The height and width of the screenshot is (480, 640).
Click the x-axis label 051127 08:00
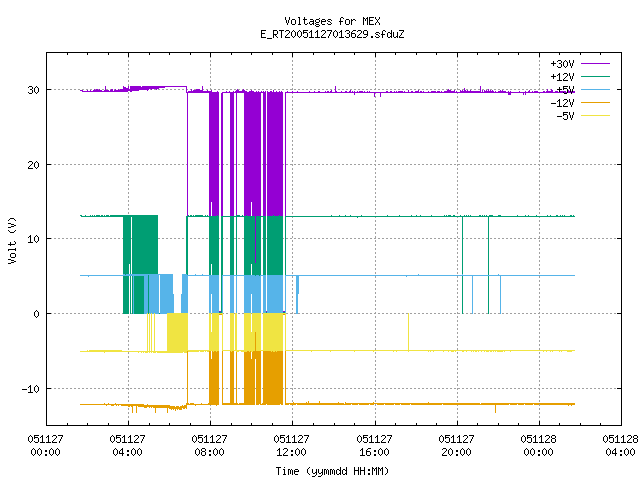[209, 445]
